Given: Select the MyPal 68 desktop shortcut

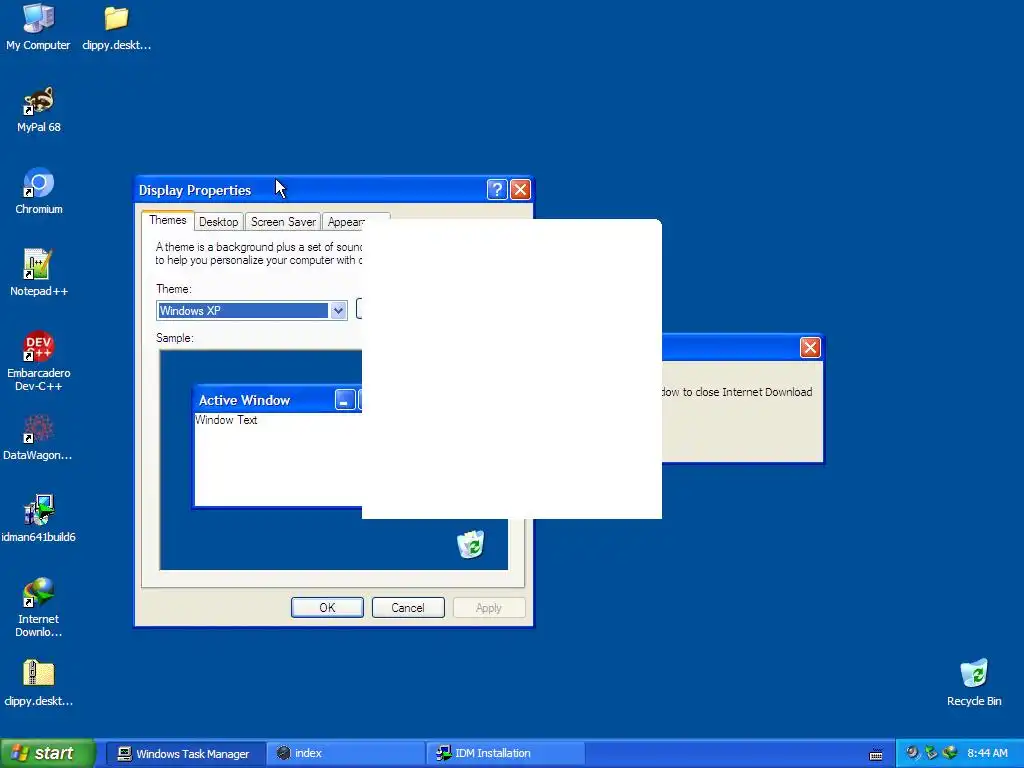Looking at the screenshot, I should click(39, 110).
